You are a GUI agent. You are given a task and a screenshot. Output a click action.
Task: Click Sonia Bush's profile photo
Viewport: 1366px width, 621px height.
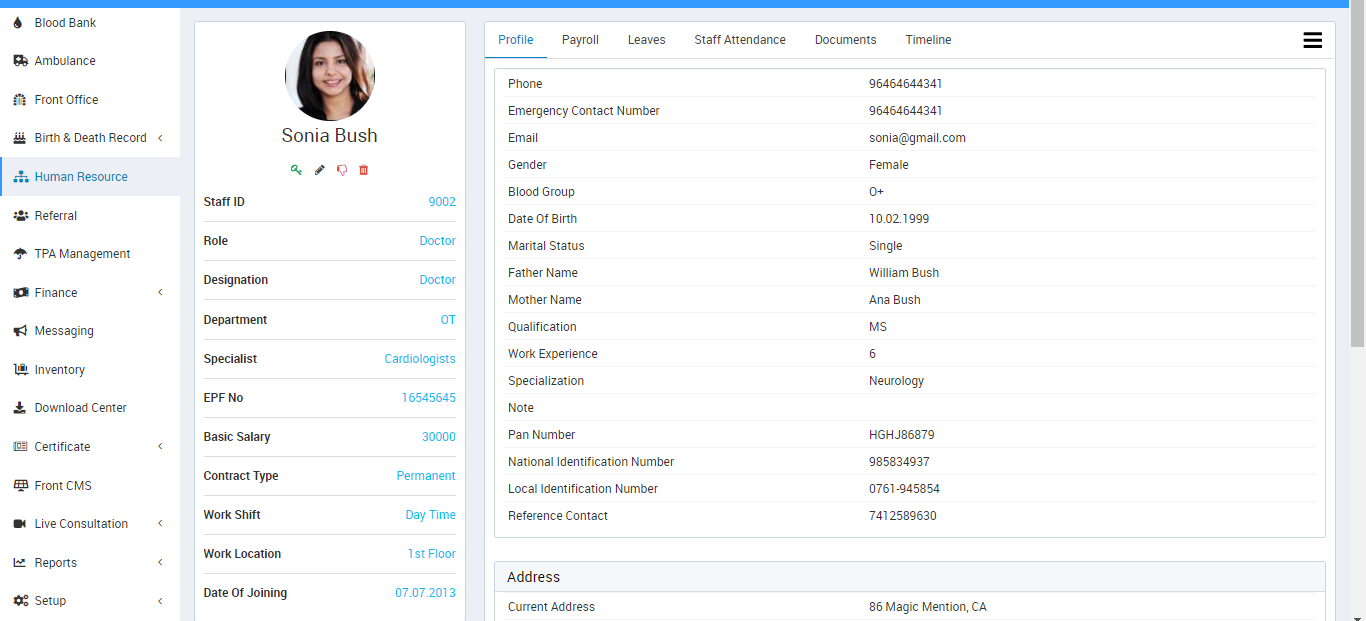click(330, 76)
